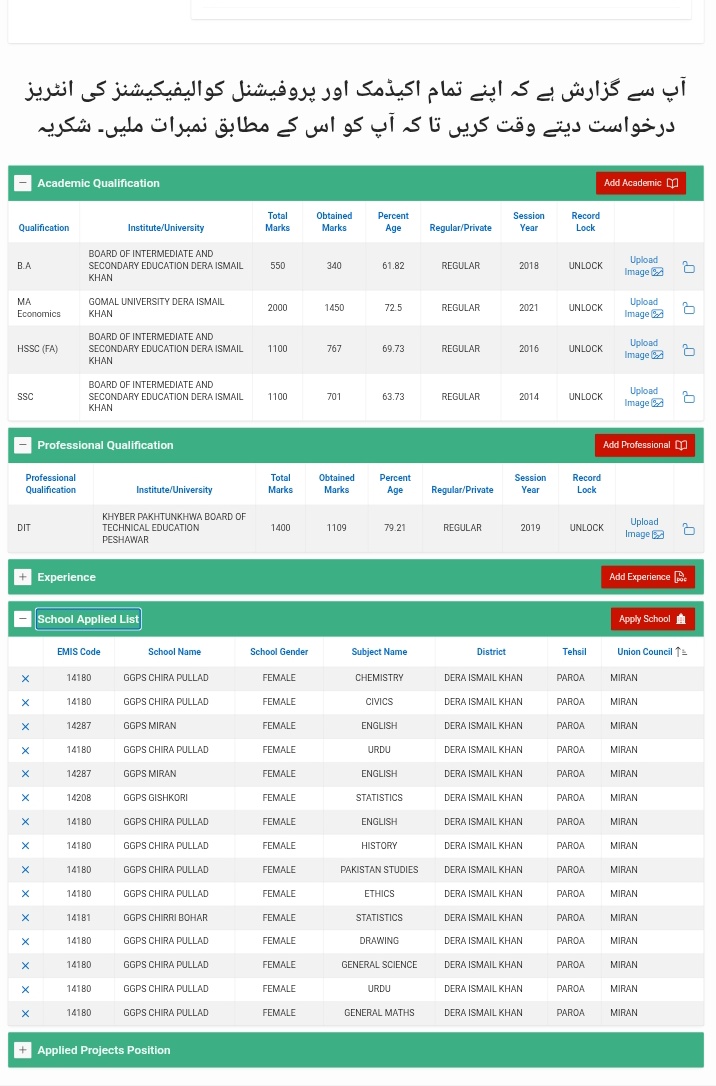Expand the Applied Projects Position section
The image size is (716, 1086).
point(23,1050)
